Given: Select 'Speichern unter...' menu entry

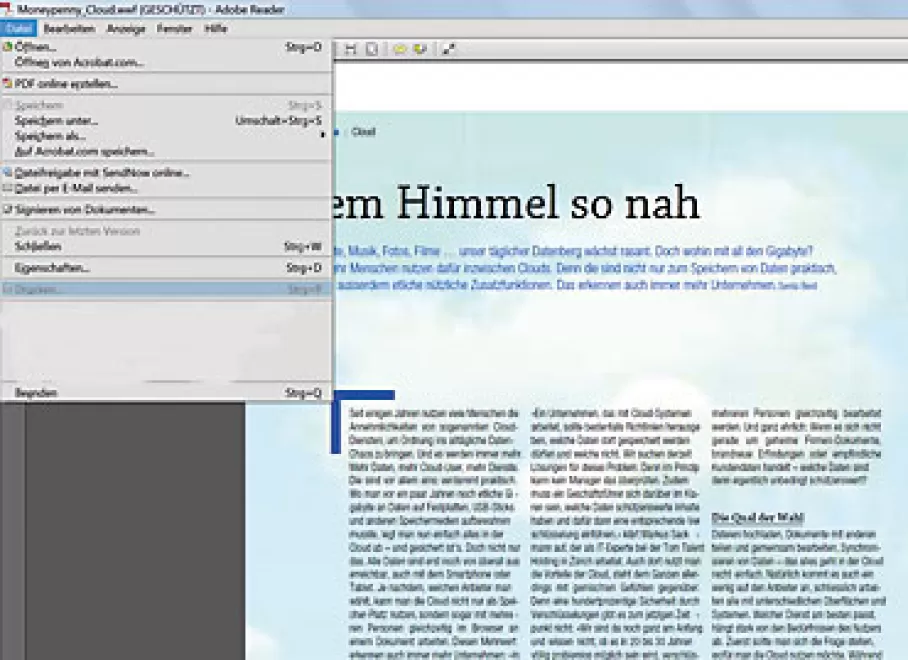Looking at the screenshot, I should pos(56,121).
